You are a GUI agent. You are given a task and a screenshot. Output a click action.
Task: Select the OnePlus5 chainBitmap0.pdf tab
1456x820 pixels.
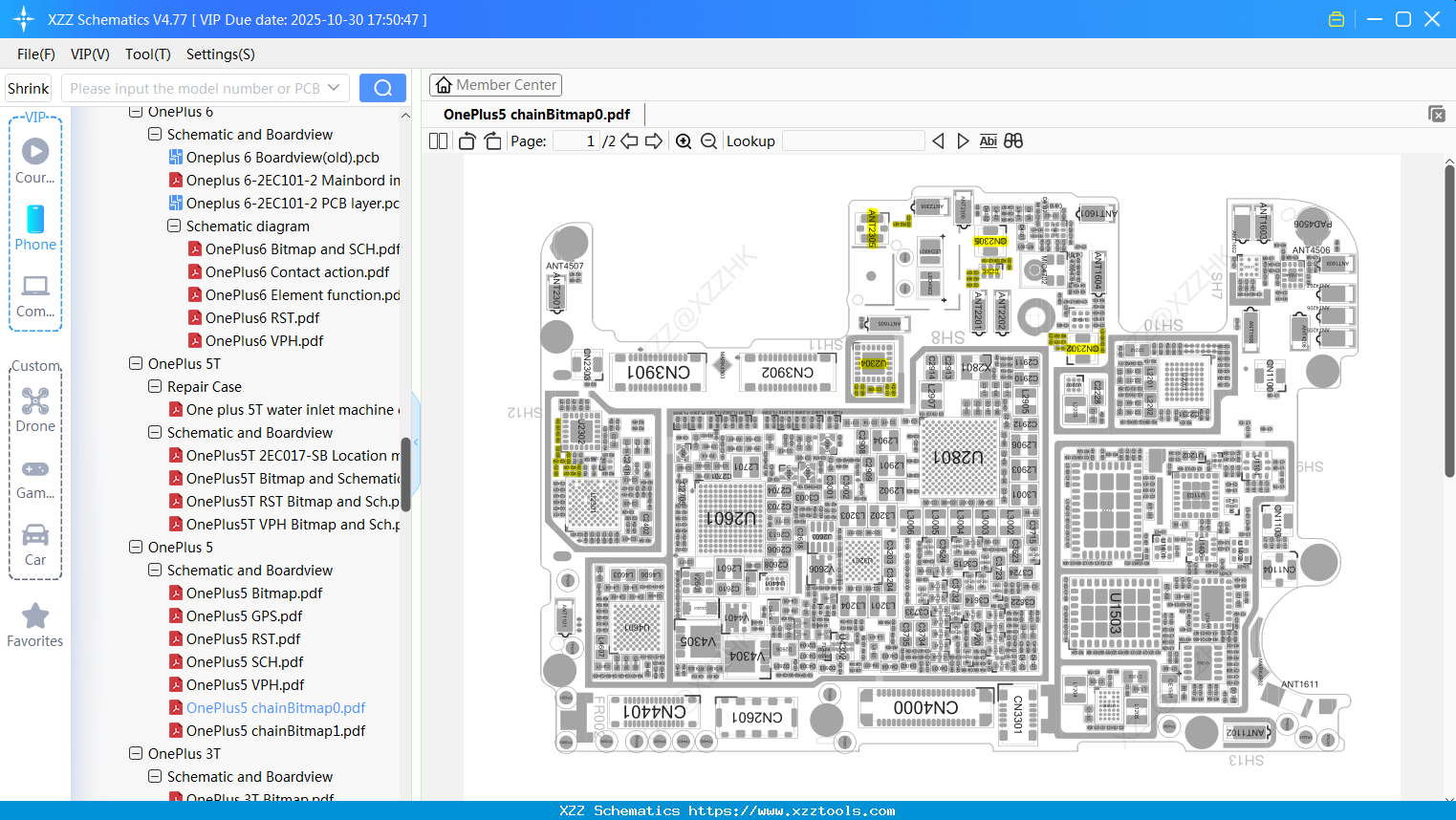click(x=536, y=115)
